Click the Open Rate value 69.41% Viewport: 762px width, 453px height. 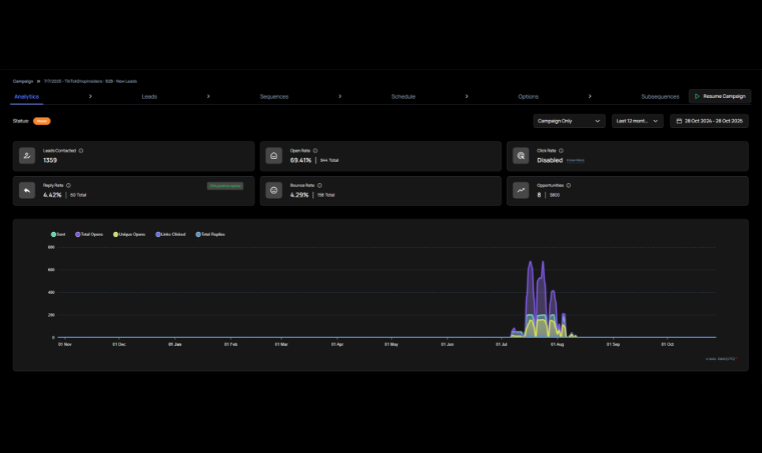(x=300, y=160)
